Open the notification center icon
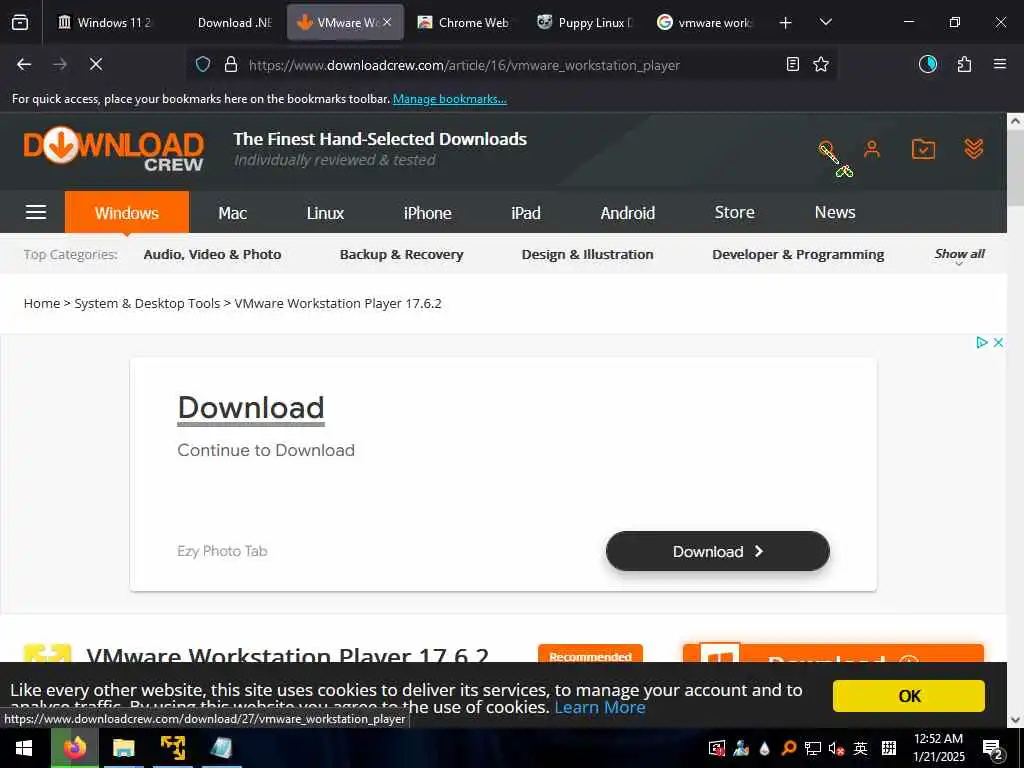Screen dimensions: 1024x768 (x=993, y=750)
